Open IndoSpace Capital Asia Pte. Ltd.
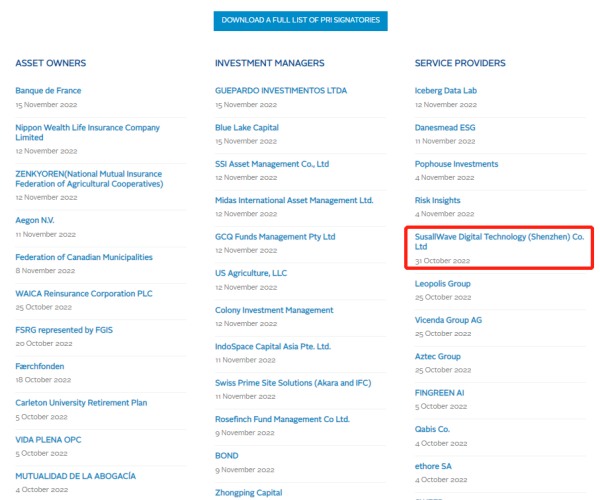The width and height of the screenshot is (600, 500). (273, 346)
